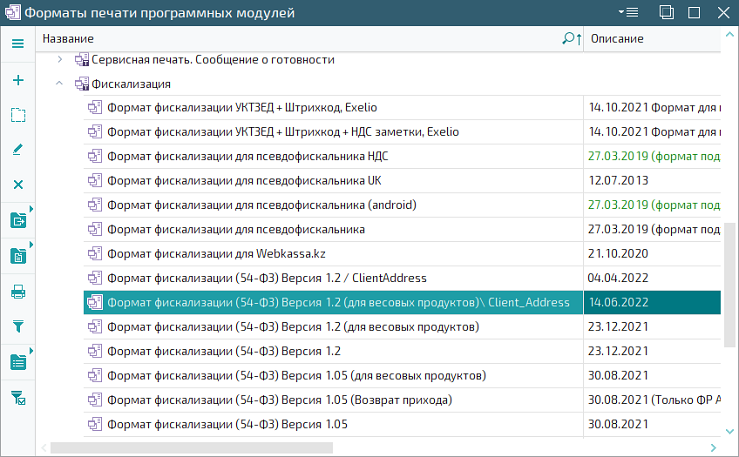Click the printer icon in the sidebar

pyautogui.click(x=17, y=292)
